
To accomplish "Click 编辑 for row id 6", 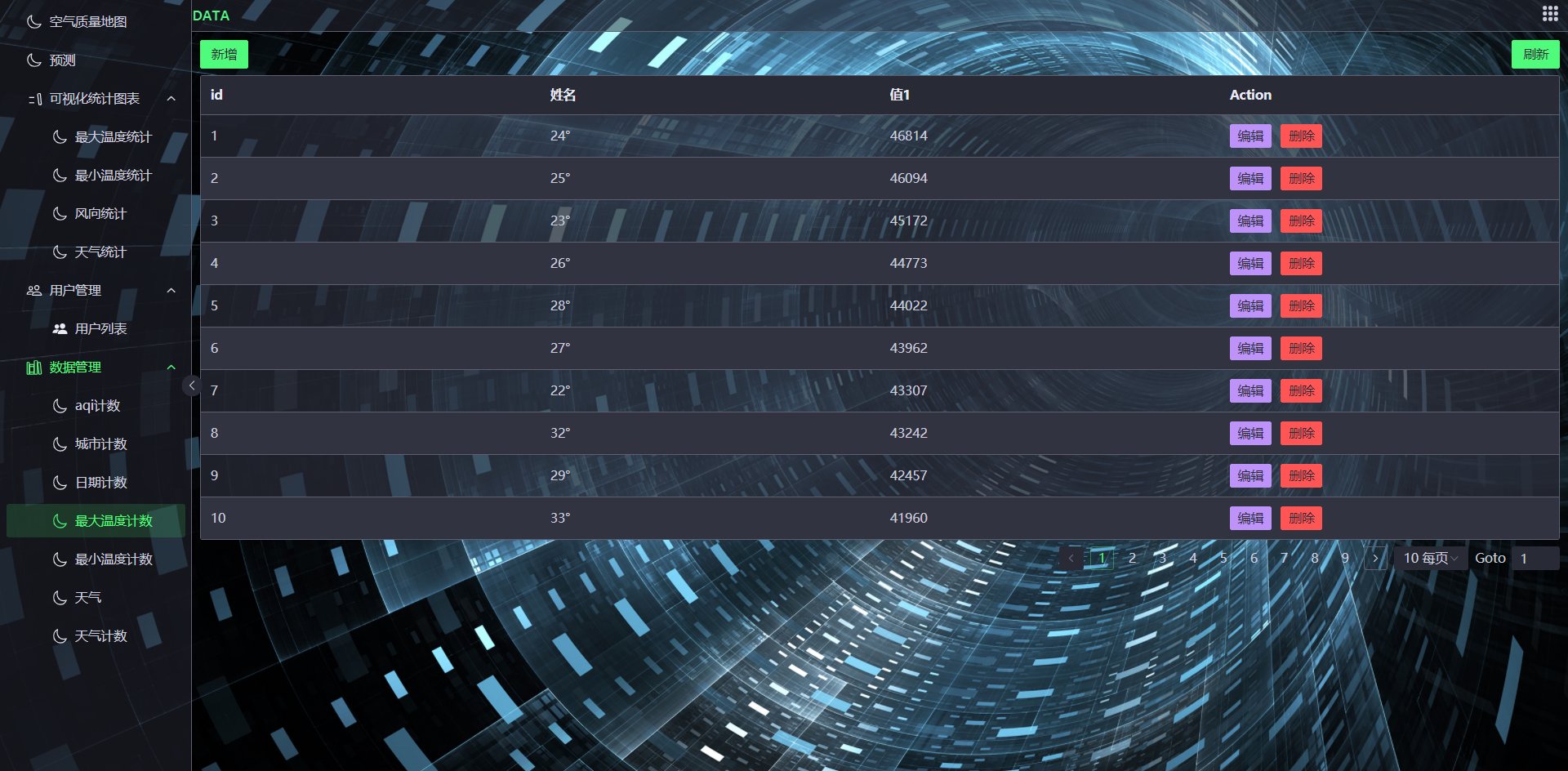I will pyautogui.click(x=1250, y=348).
